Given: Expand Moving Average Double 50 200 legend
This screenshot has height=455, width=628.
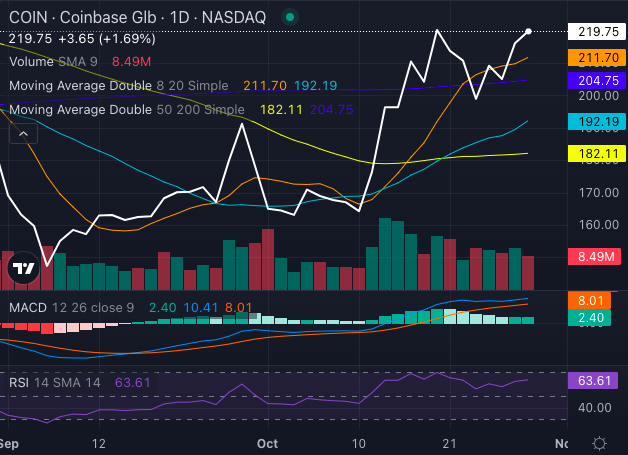Looking at the screenshot, I should (125, 109).
